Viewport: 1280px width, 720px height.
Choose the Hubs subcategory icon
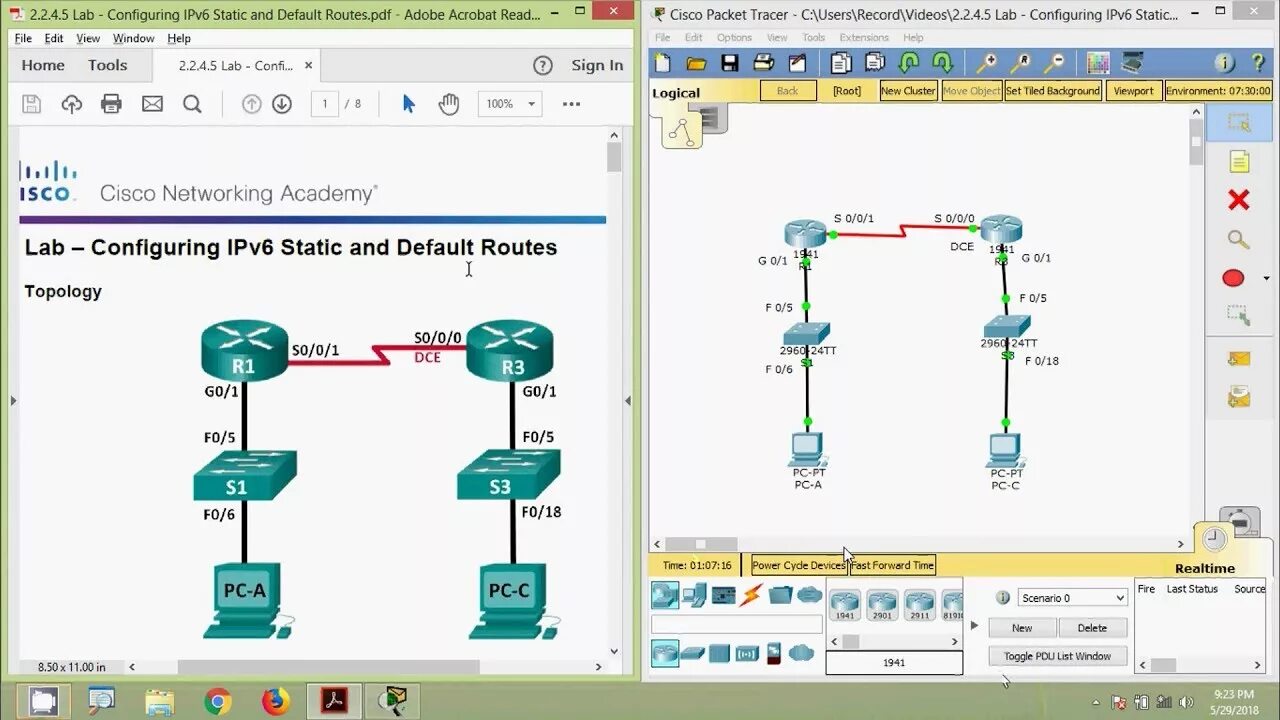720,654
